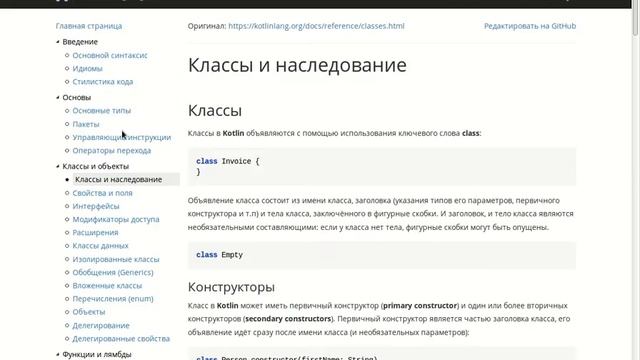Open Расширения page
This screenshot has height=360, width=640.
(x=95, y=232)
